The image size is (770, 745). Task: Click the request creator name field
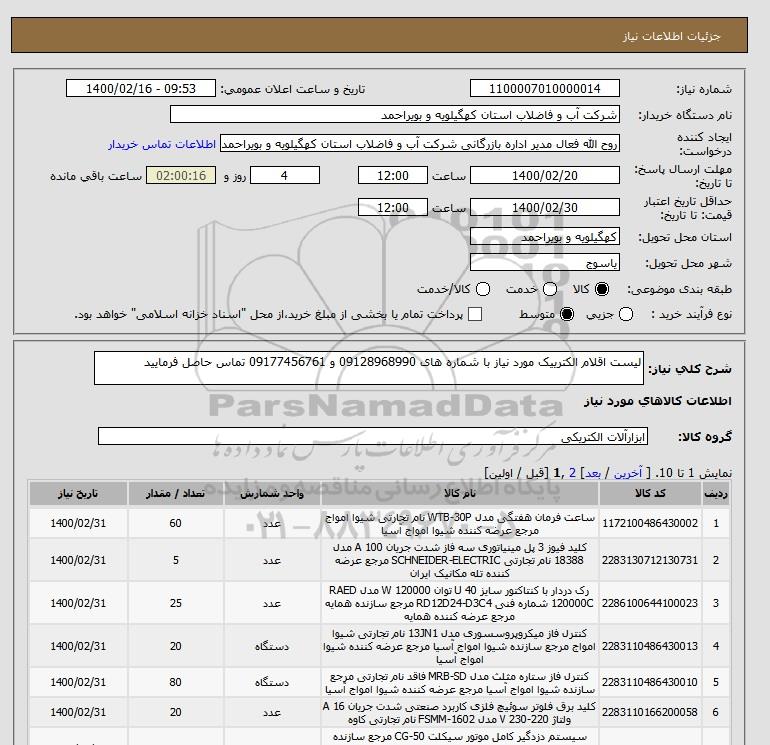point(419,144)
